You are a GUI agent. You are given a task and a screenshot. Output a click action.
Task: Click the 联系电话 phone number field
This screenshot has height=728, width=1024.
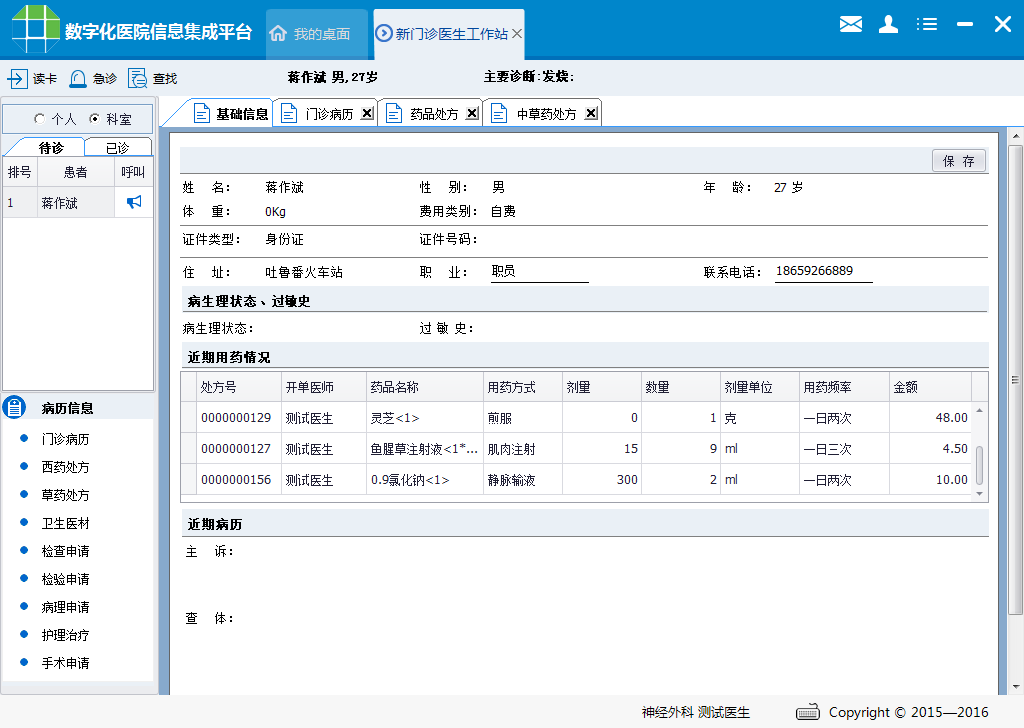[x=824, y=271]
